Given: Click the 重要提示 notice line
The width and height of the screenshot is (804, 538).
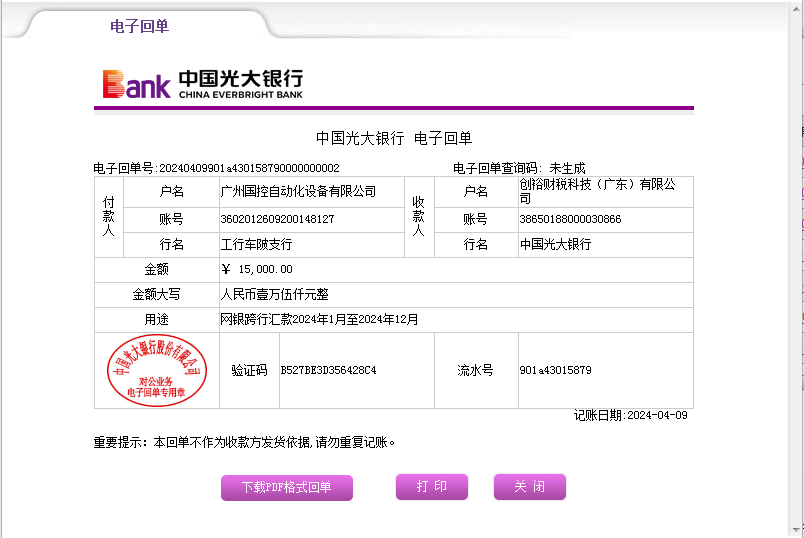Looking at the screenshot, I should coord(244,443).
